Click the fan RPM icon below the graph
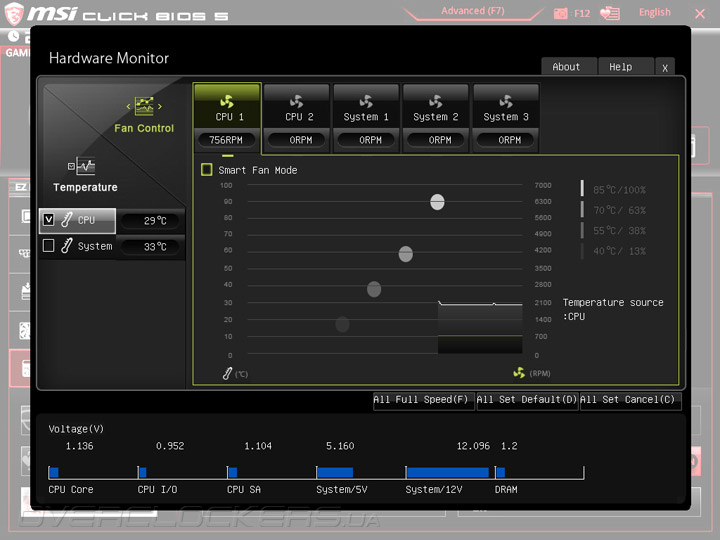 [519, 373]
